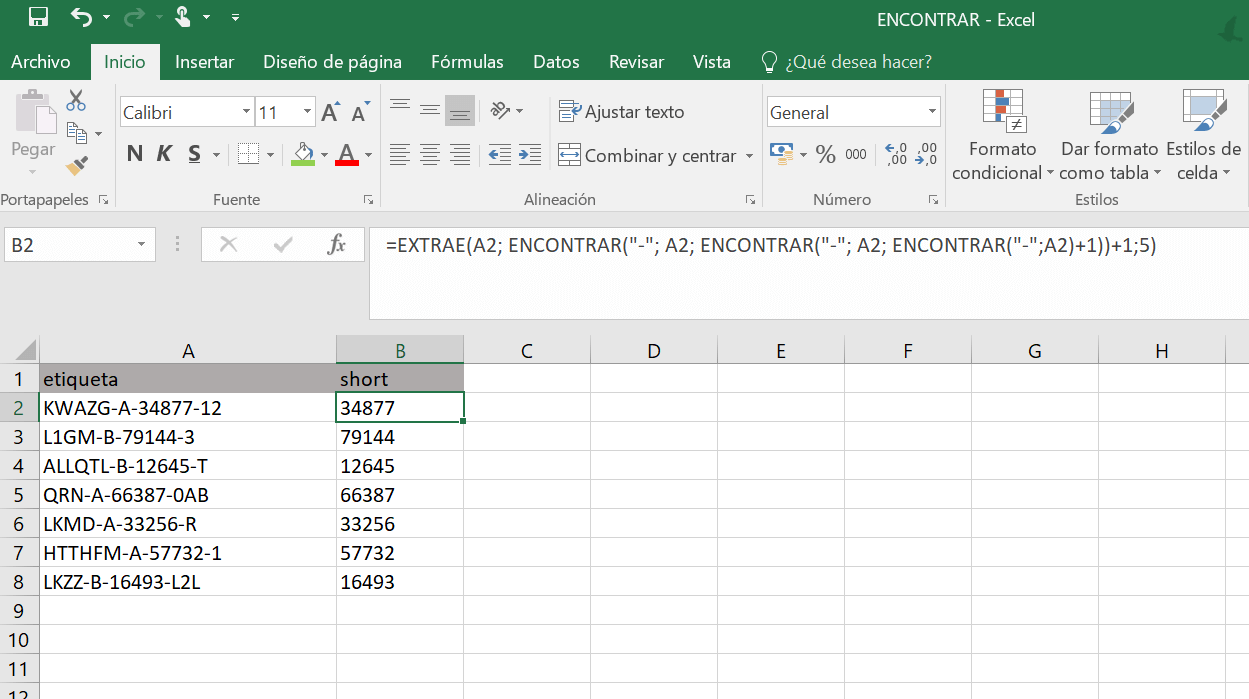Expand the Combinar y centrar dropdown arrow
Viewport: 1249px width, 699px height.
[749, 156]
